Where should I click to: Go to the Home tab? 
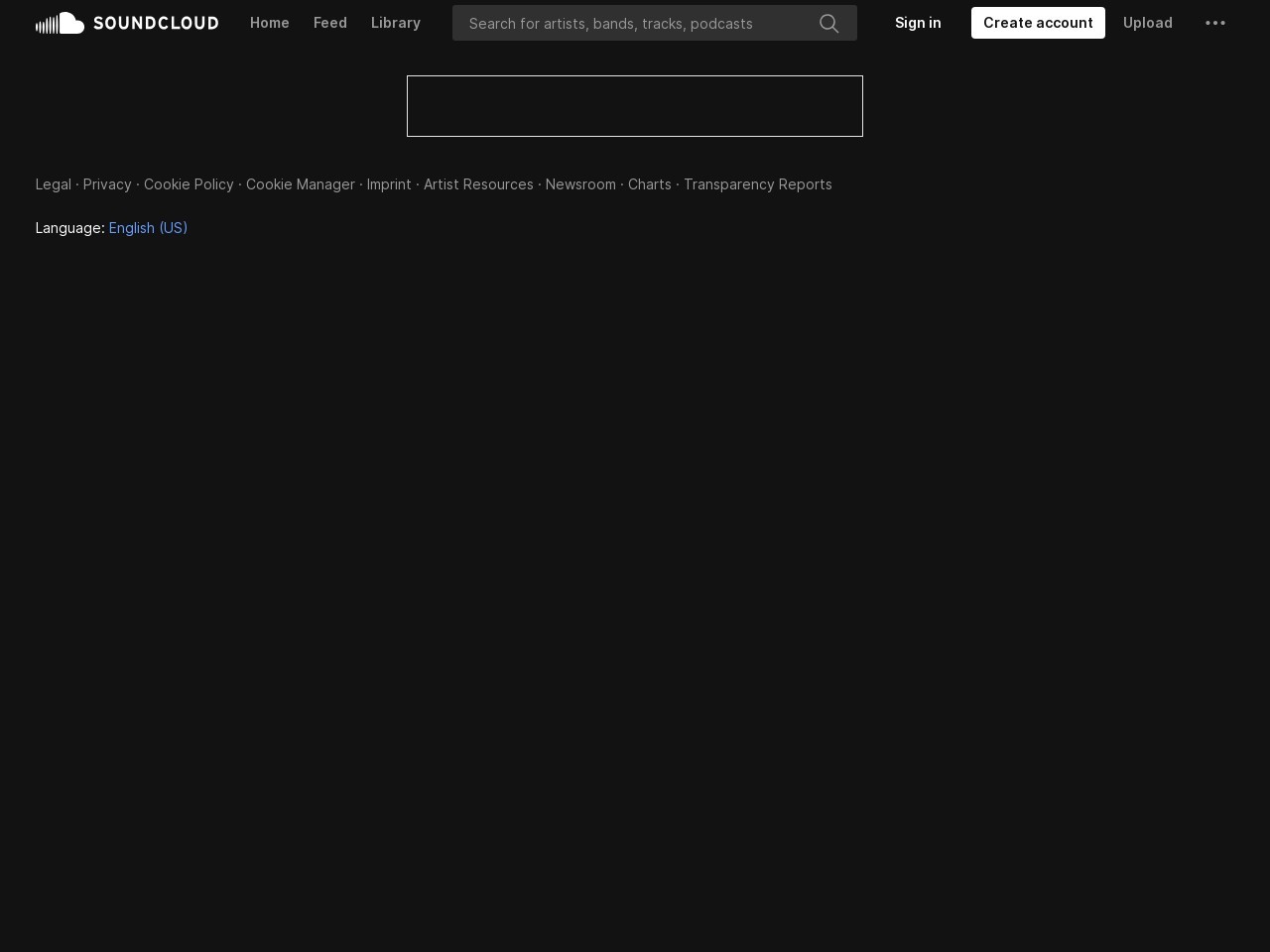[x=269, y=23]
